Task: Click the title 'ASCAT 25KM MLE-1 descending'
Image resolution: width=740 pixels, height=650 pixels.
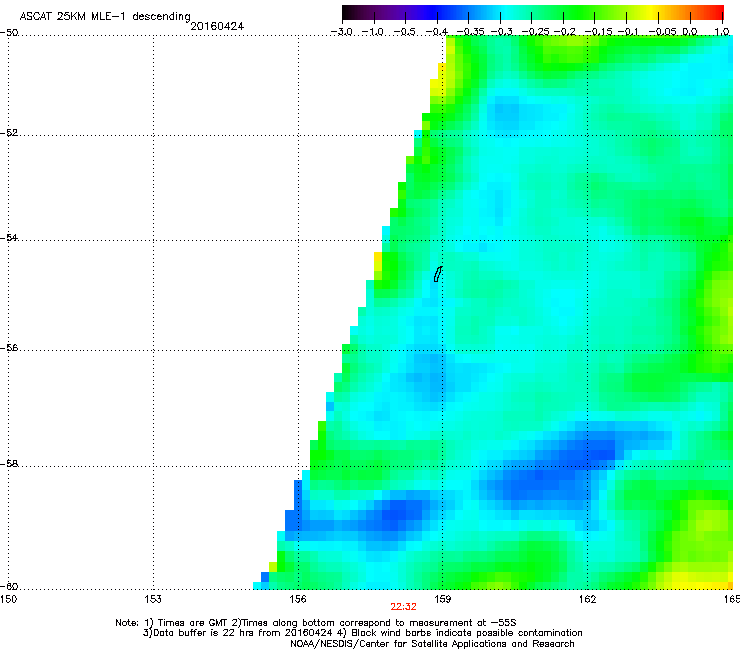Action: [105, 16]
